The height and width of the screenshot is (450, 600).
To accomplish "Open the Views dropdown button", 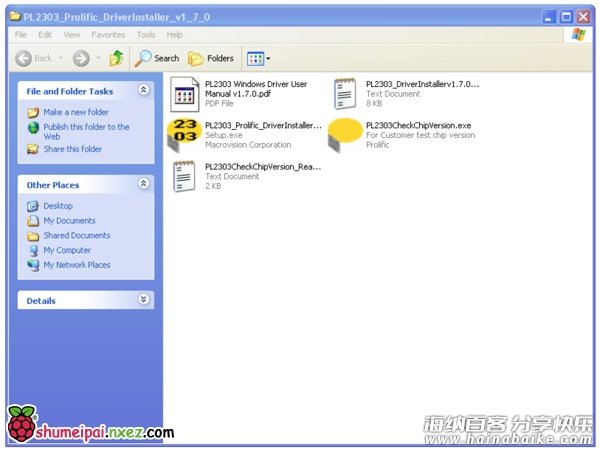I will point(259,59).
